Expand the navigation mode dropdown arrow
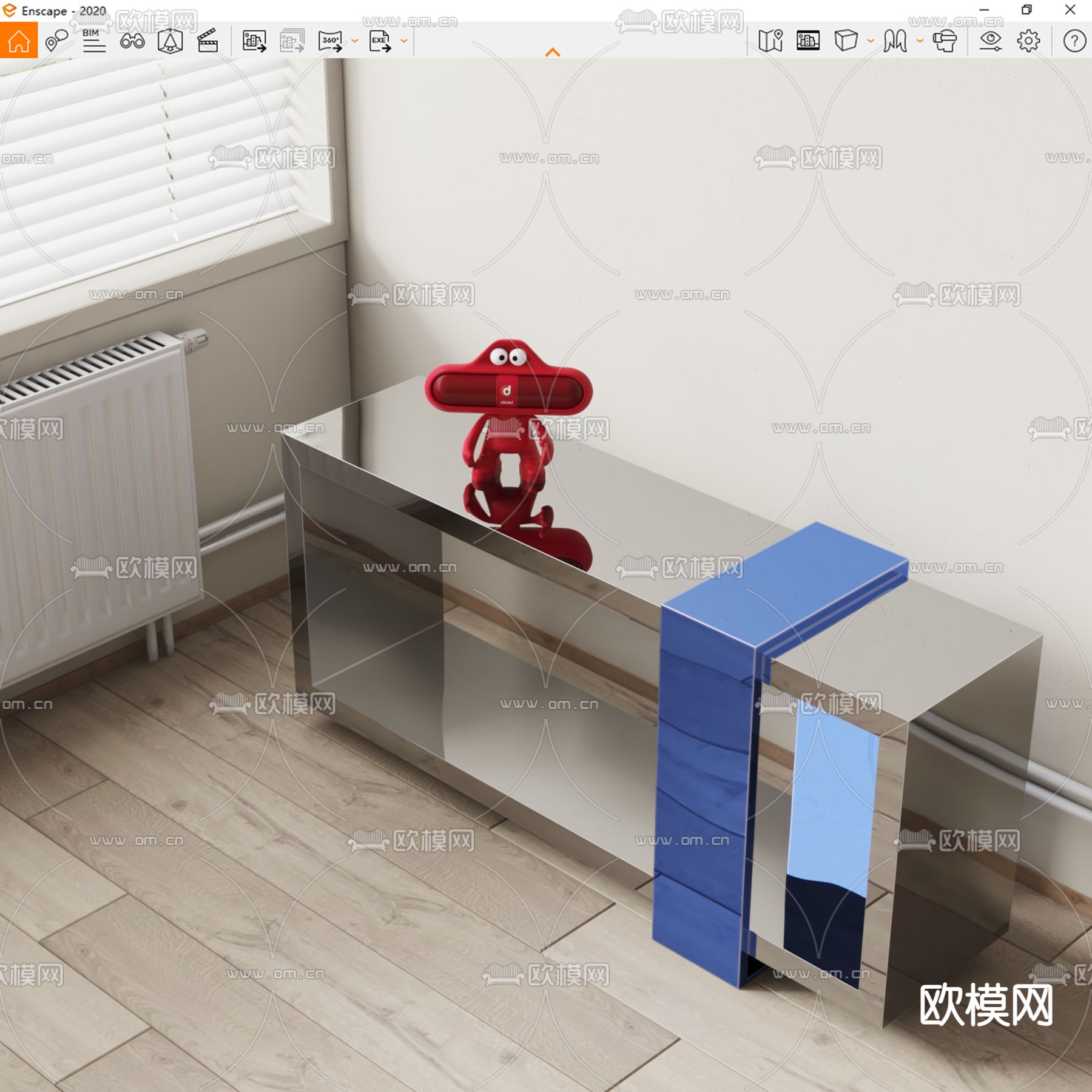Screen dimensions: 1092x1092 tap(920, 41)
